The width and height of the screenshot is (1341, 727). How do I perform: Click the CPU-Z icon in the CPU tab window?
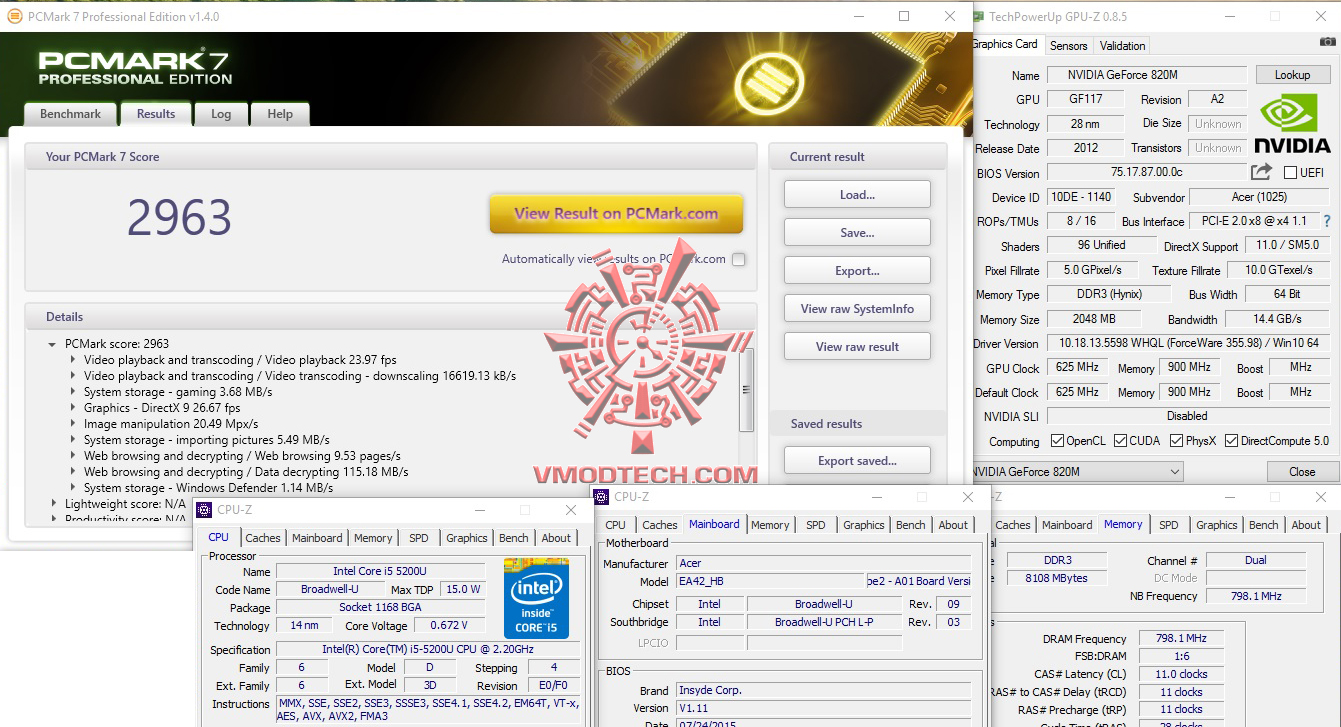pos(204,510)
